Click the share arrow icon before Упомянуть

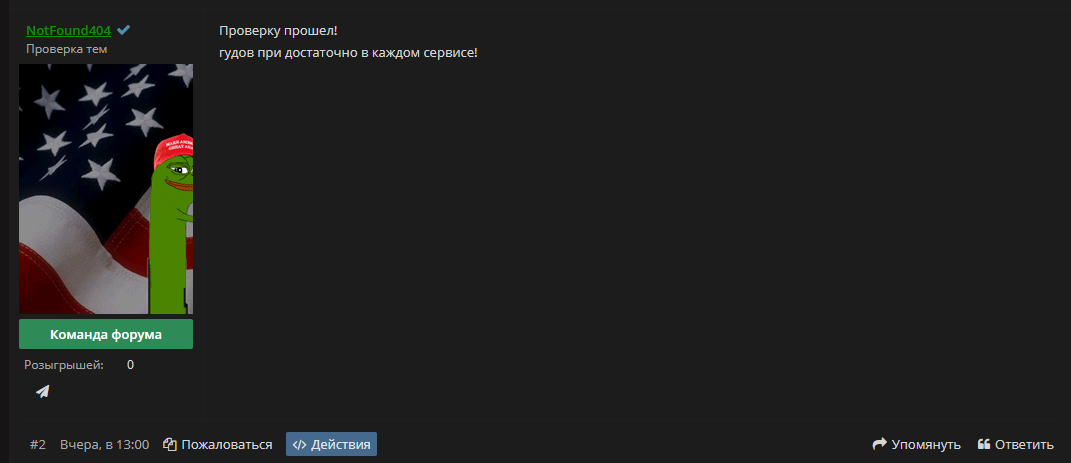(x=880, y=444)
